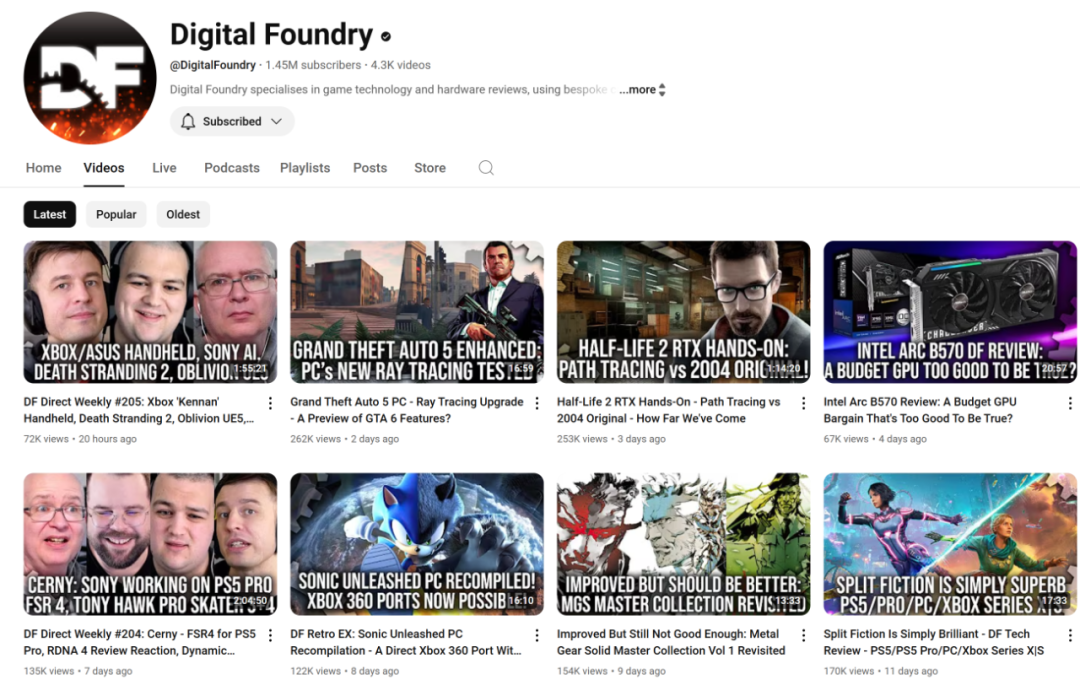
Task: Open three-dot menu for Metal Gear Solid video
Action: point(803,635)
